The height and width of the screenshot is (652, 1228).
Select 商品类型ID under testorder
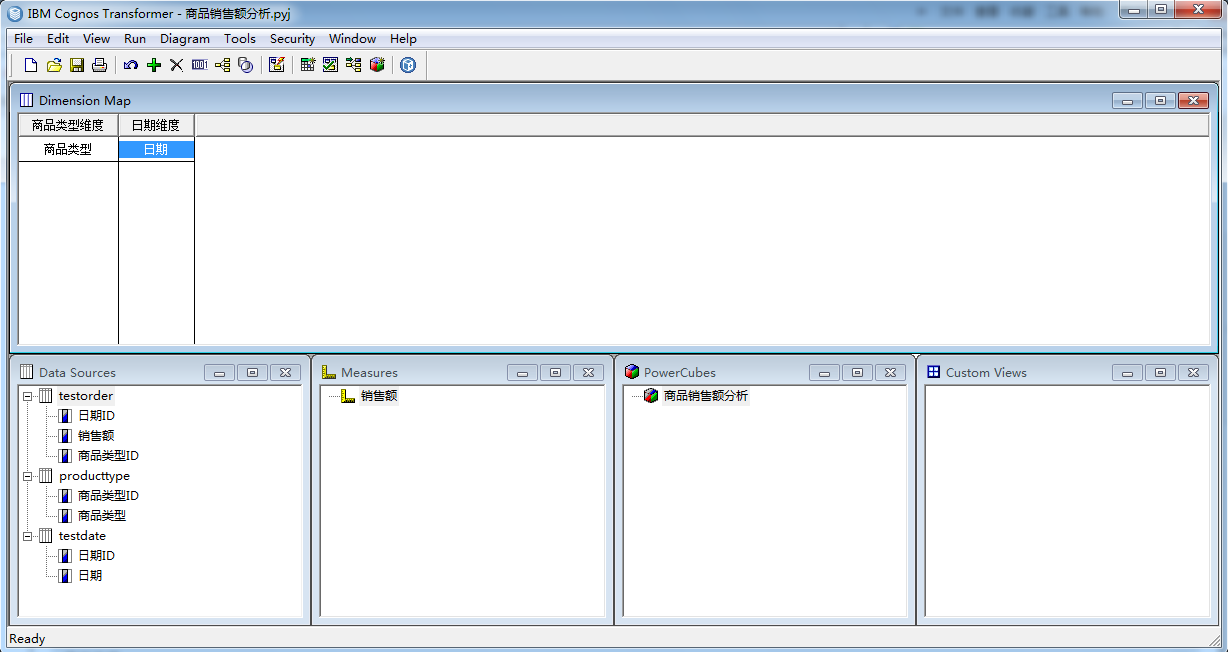pos(109,456)
